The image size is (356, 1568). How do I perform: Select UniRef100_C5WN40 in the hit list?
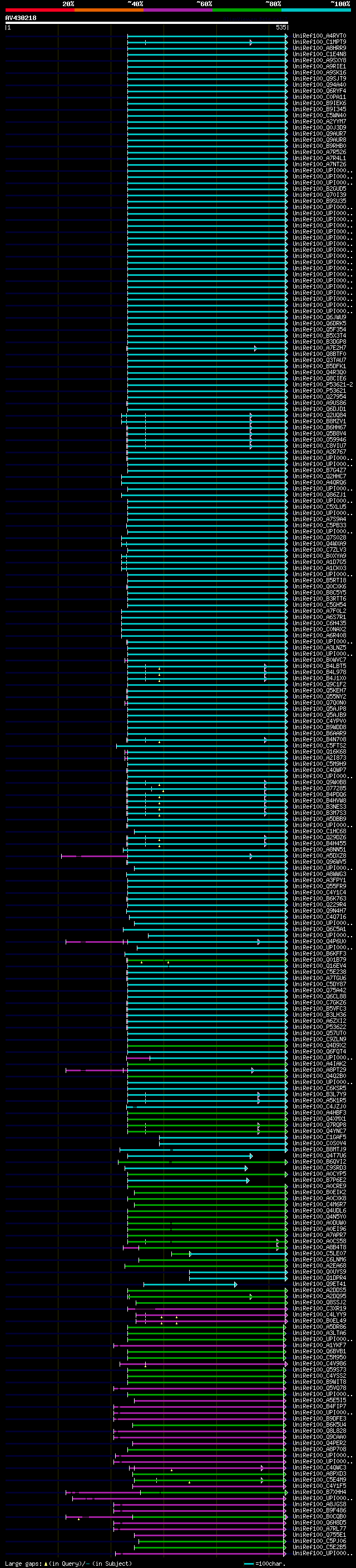[x=319, y=115]
